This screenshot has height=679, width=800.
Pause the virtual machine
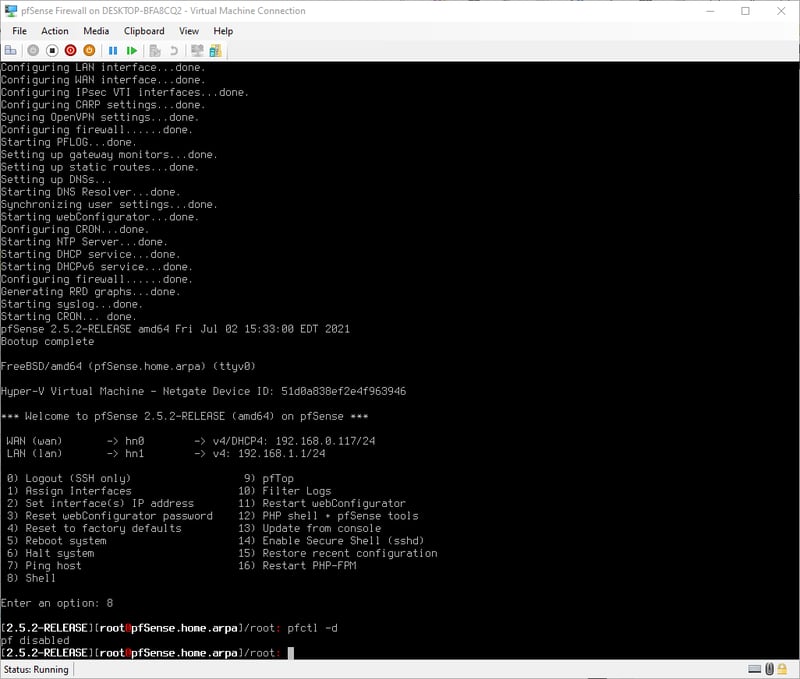pos(113,50)
